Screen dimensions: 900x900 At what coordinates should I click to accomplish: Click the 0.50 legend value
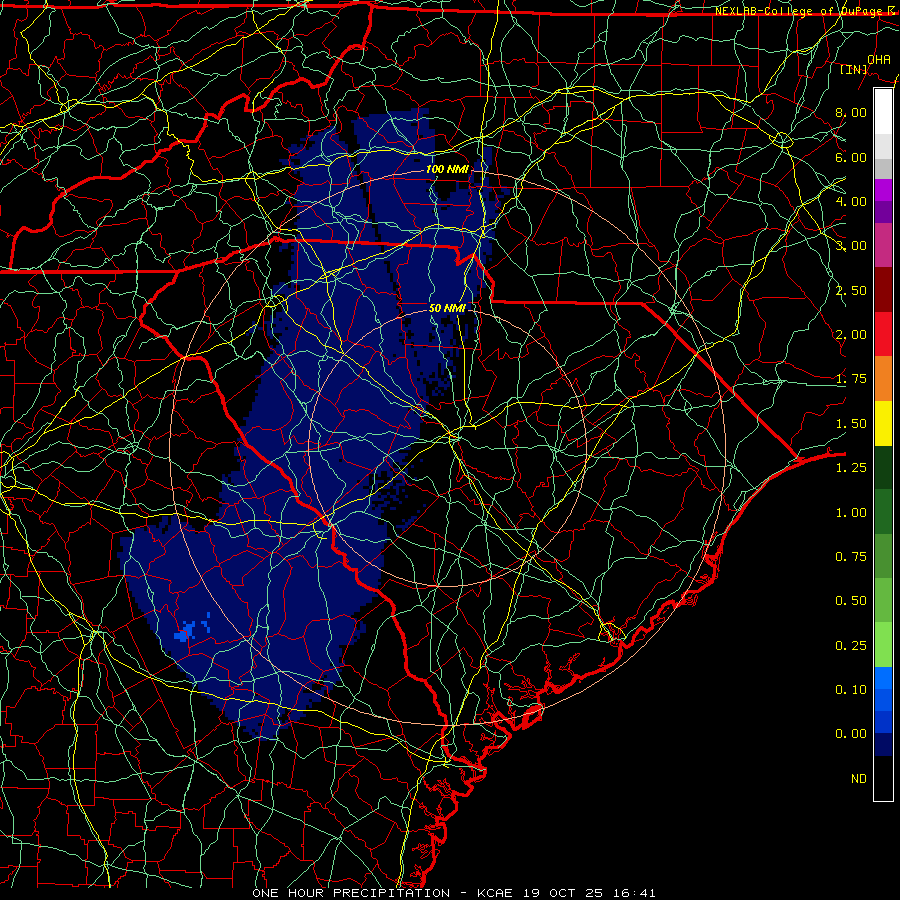[x=851, y=601]
